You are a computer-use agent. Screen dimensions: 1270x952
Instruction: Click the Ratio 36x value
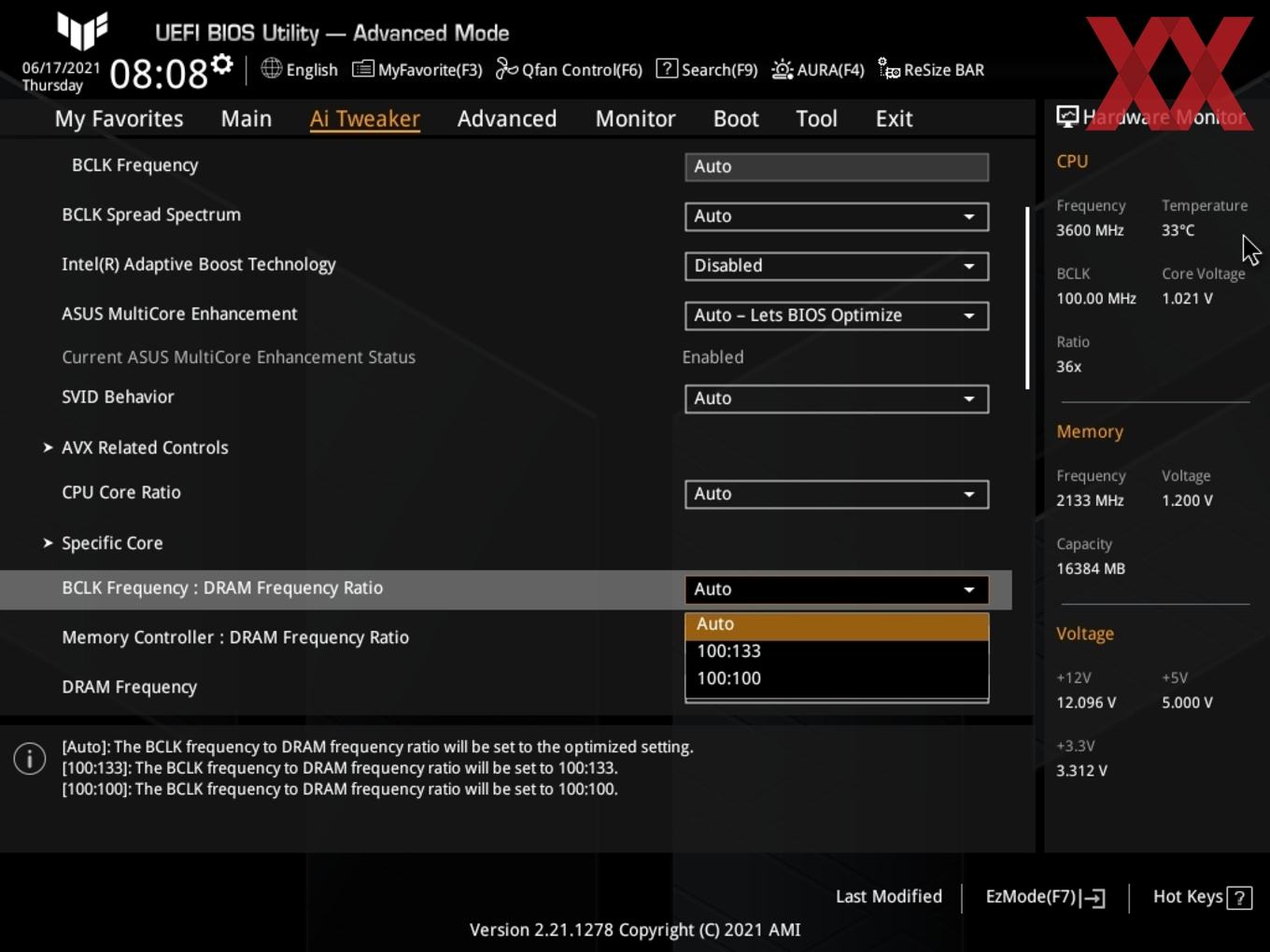(x=1068, y=367)
